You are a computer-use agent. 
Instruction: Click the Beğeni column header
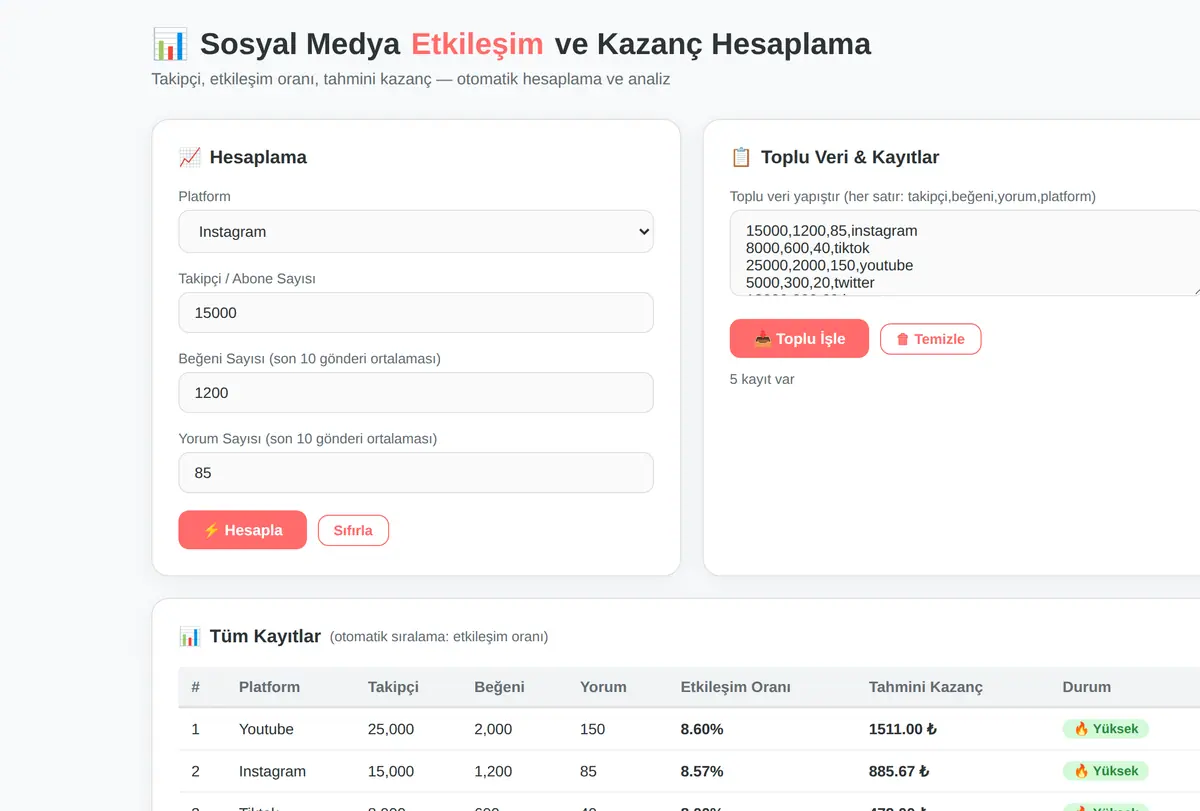click(499, 687)
